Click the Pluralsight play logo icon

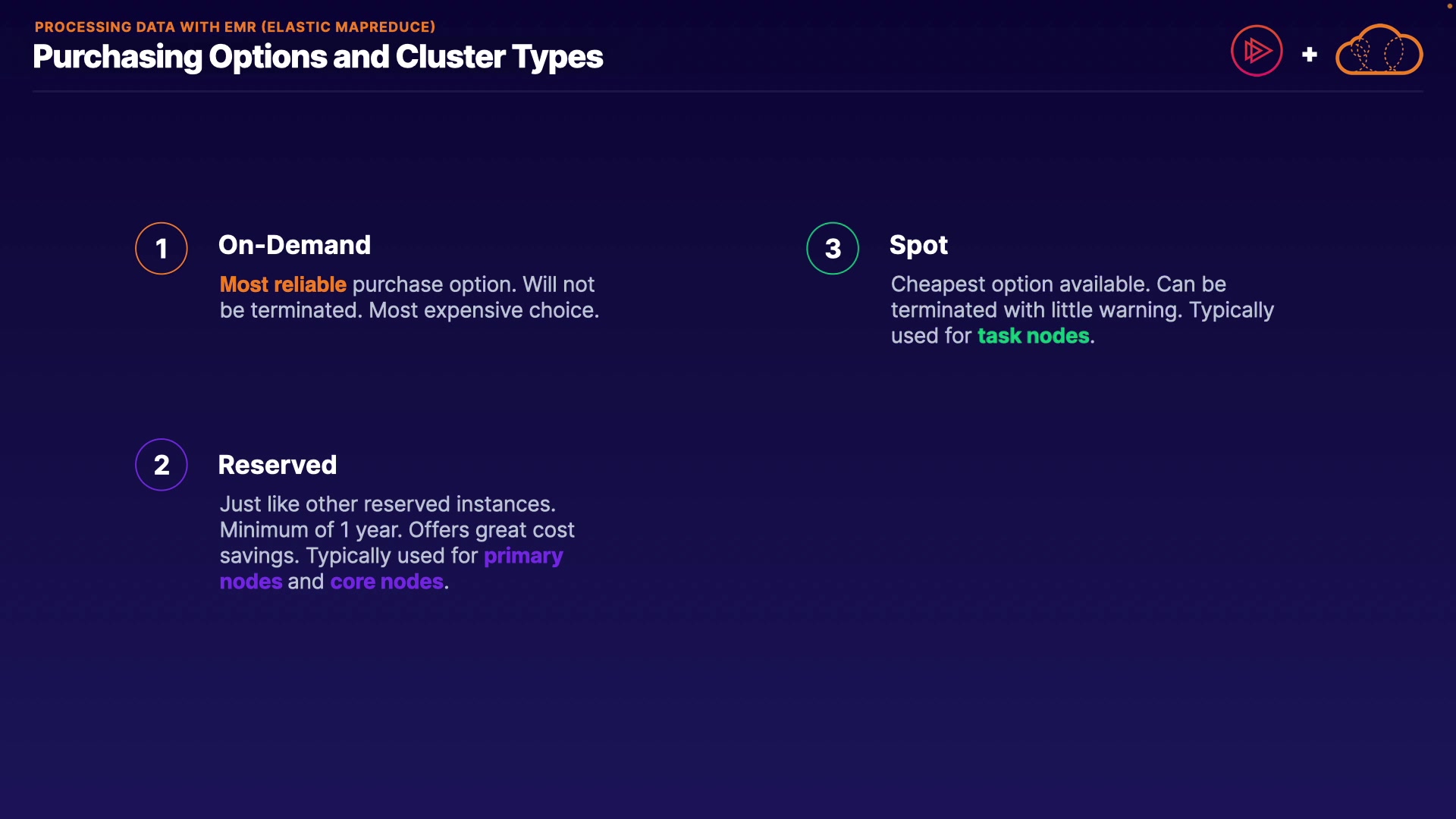coord(1257,51)
